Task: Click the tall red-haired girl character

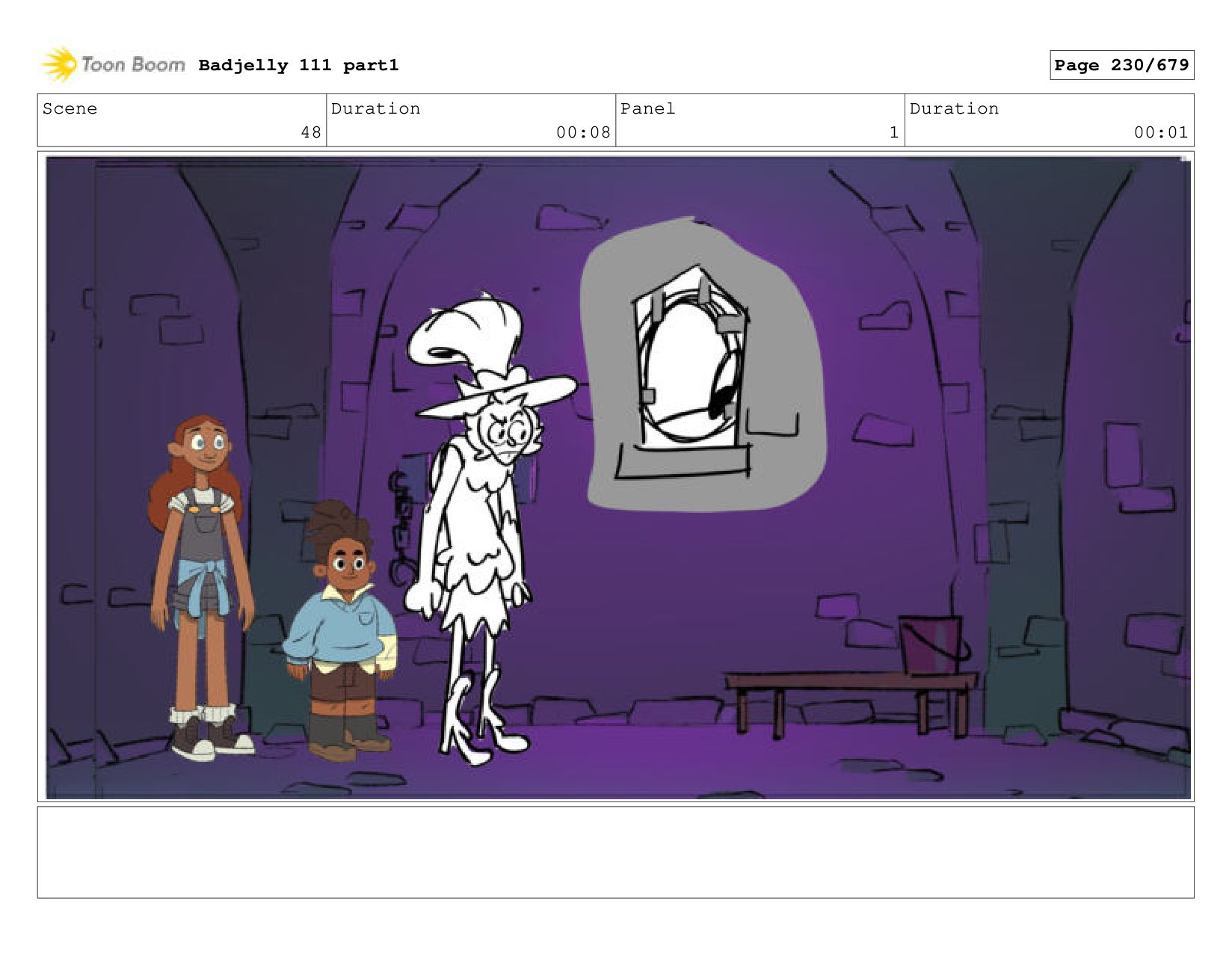Action: click(x=200, y=588)
